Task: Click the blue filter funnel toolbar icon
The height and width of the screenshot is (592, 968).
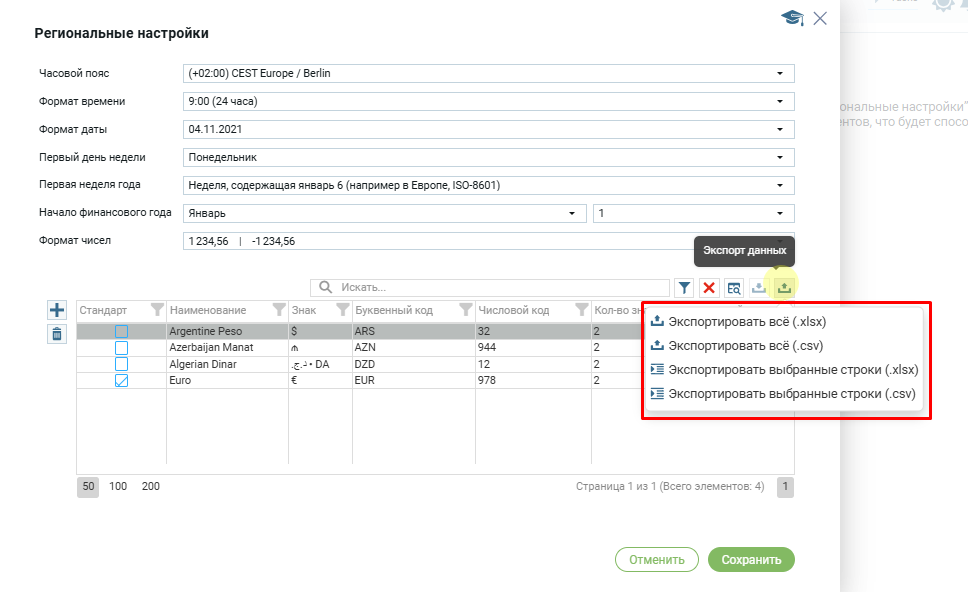Action: tap(684, 288)
